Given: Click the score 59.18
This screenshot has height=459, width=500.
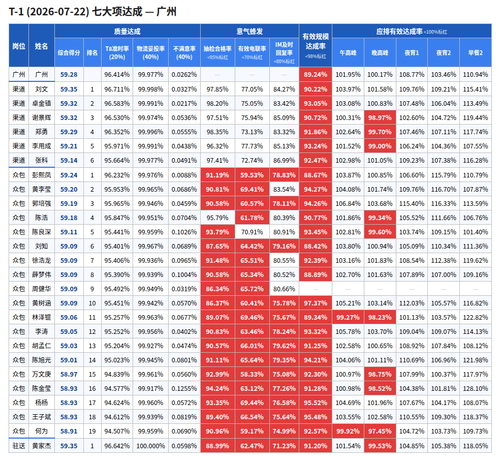Looking at the screenshot, I should click(x=69, y=218).
